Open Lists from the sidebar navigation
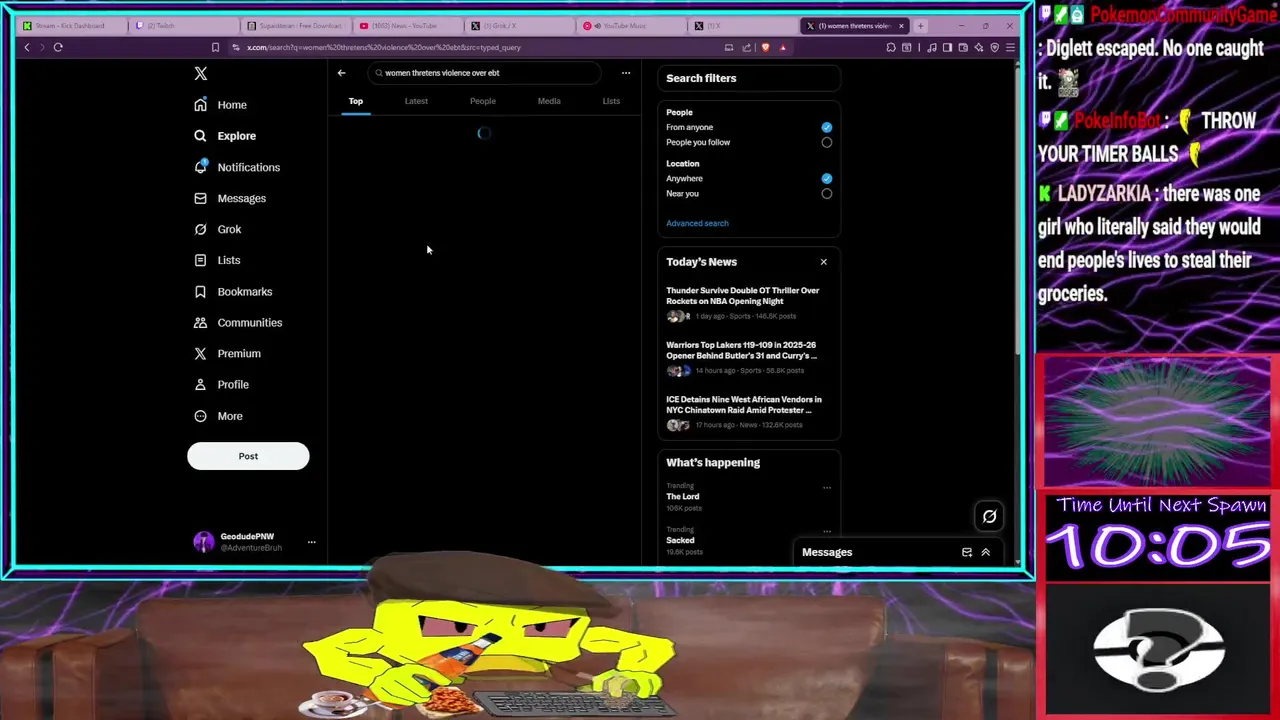The width and height of the screenshot is (1280, 720). pos(217,260)
